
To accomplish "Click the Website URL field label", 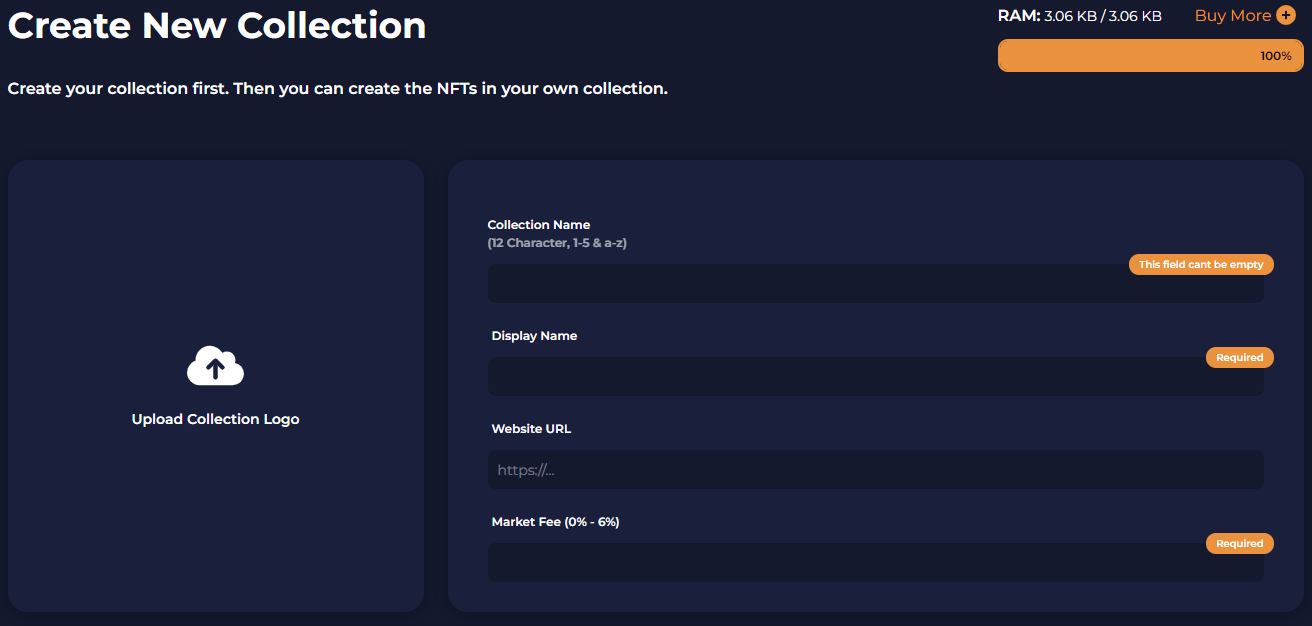I will (531, 429).
